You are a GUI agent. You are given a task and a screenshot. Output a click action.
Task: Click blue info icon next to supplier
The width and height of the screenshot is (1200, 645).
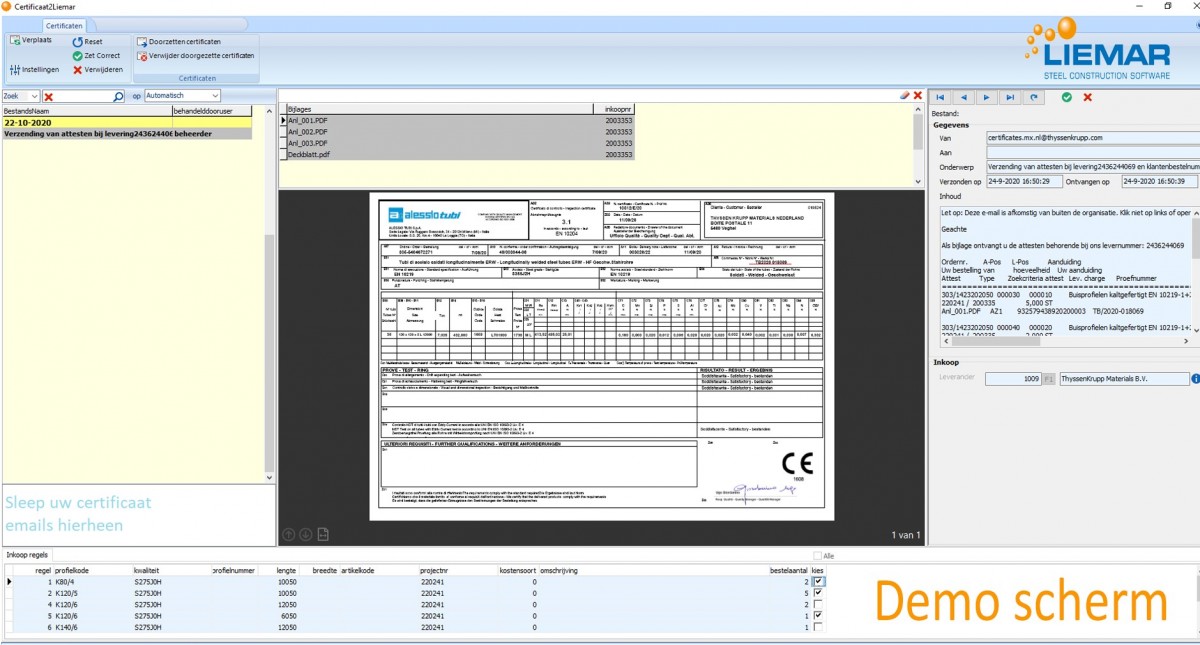pos(1196,379)
